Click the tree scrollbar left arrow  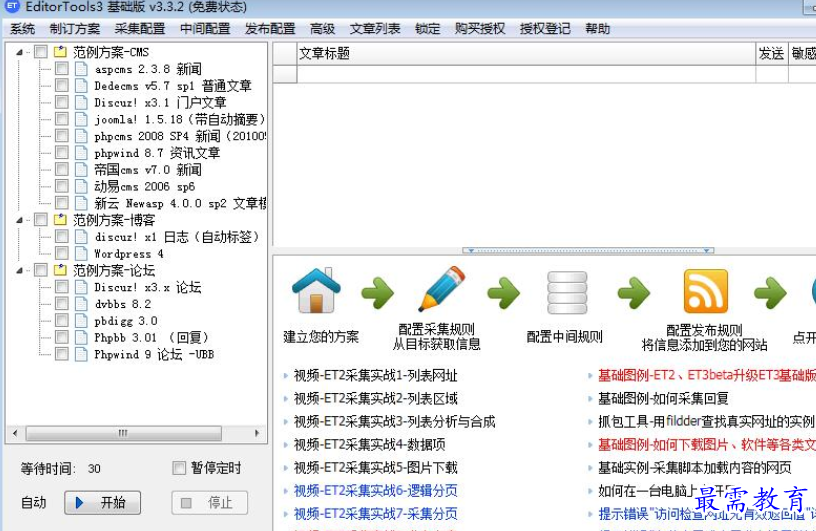[15, 433]
